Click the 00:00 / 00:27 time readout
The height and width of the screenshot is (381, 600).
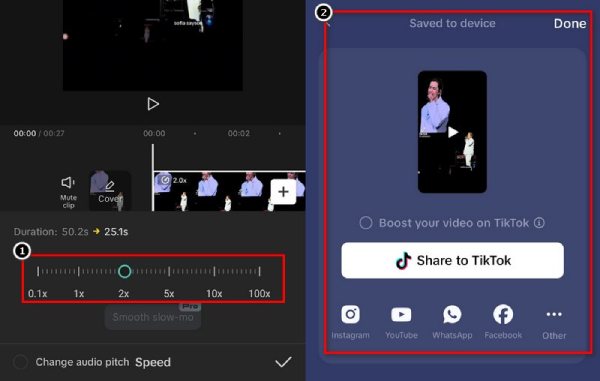pos(39,133)
